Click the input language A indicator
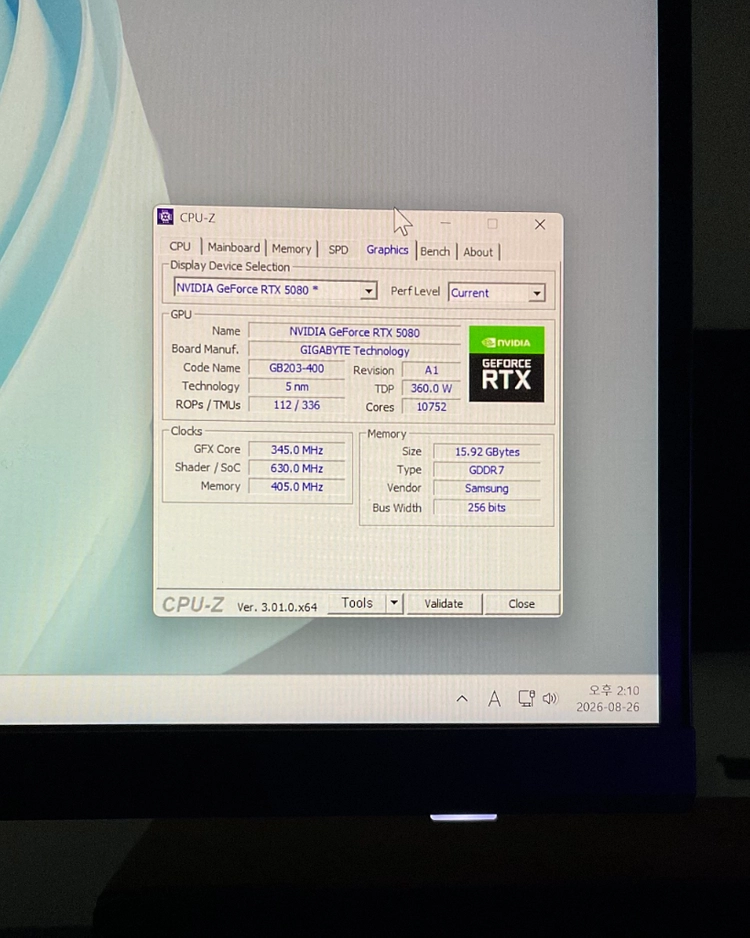 [494, 699]
